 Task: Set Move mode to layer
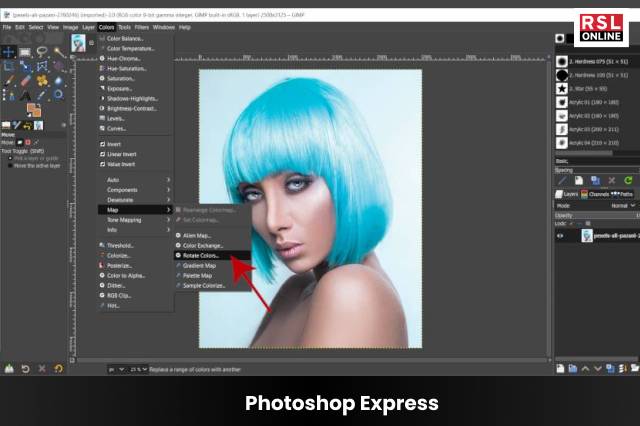tap(20, 142)
